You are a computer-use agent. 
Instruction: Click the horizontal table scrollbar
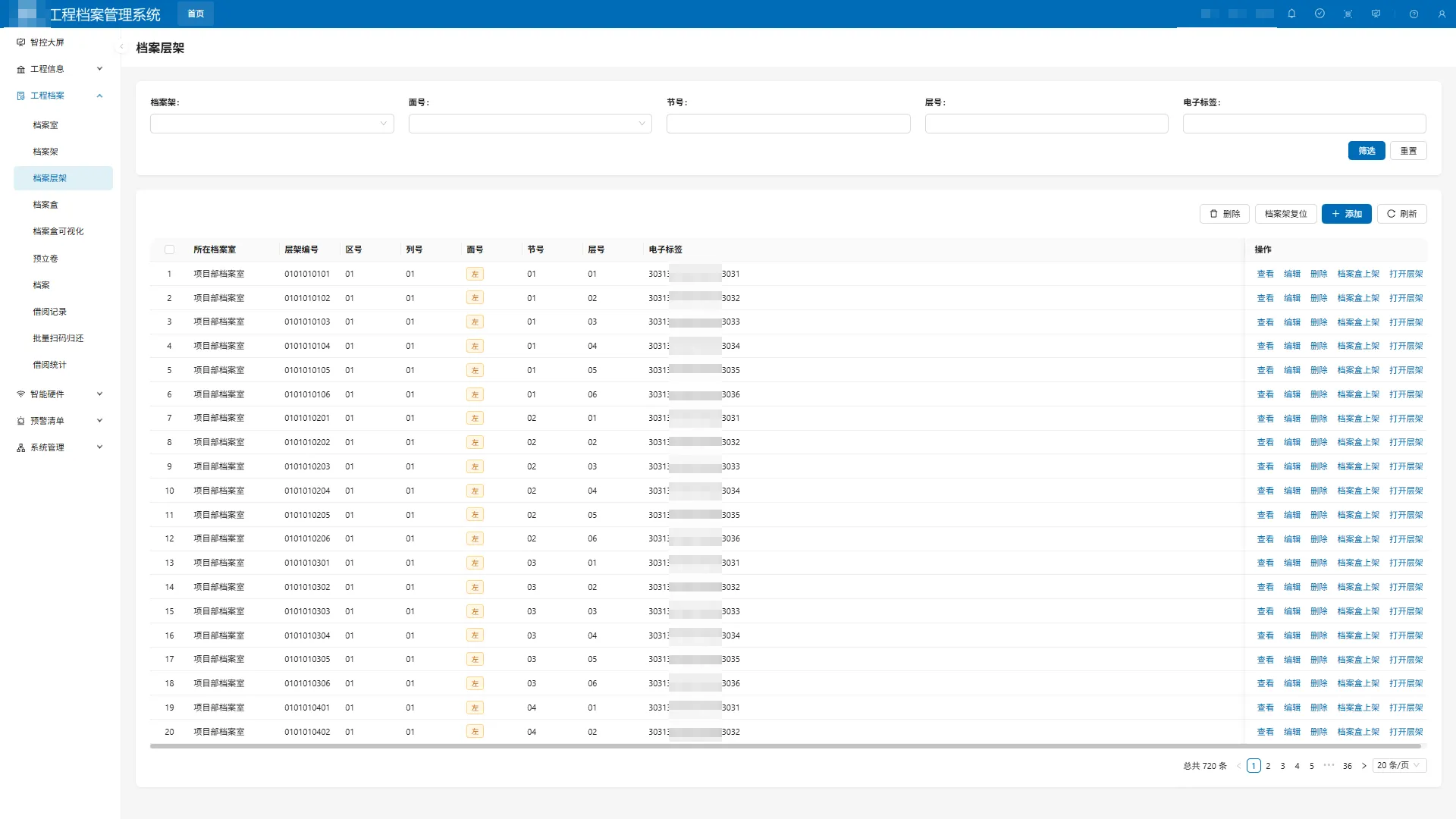pos(785,746)
